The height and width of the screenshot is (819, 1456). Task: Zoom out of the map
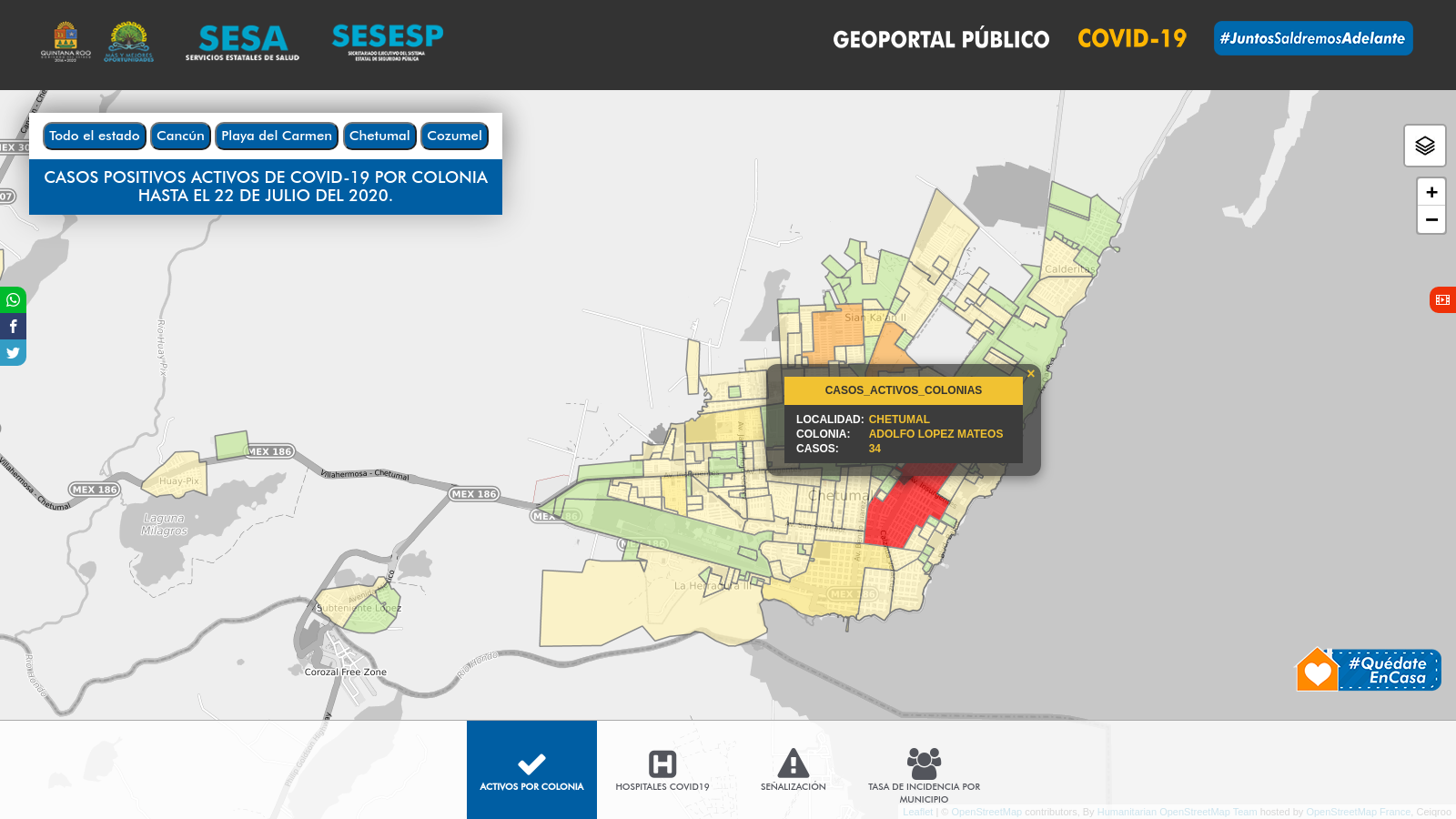pyautogui.click(x=1431, y=220)
